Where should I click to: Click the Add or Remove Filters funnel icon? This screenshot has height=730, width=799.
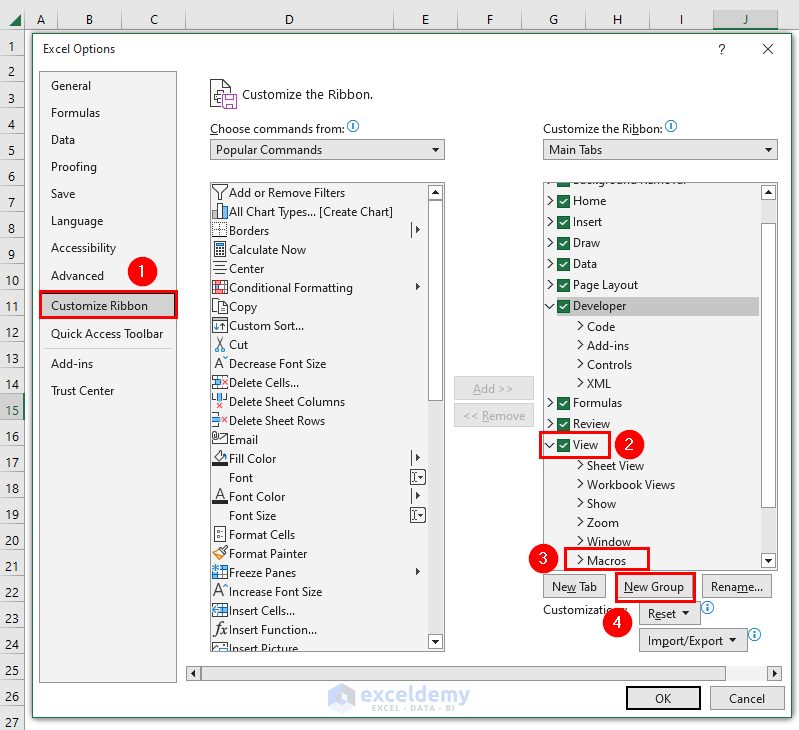pyautogui.click(x=220, y=193)
